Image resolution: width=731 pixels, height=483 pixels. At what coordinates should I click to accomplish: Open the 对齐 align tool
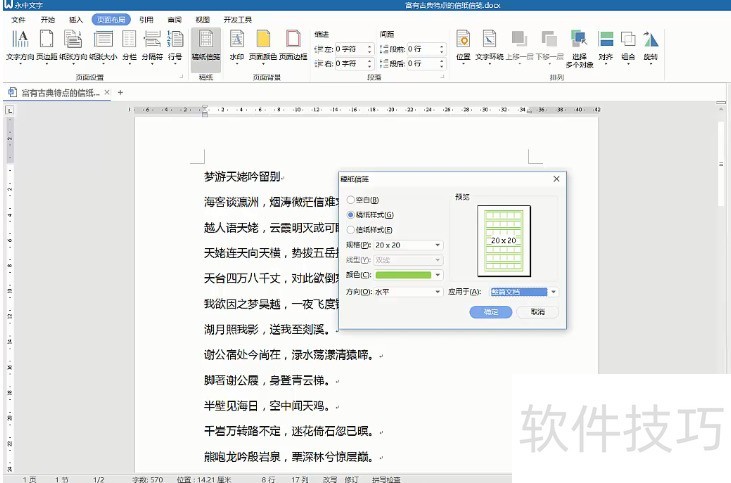606,46
